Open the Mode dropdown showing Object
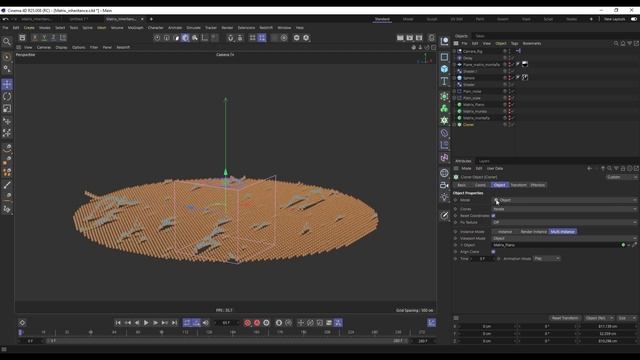The image size is (640, 360). pos(564,200)
